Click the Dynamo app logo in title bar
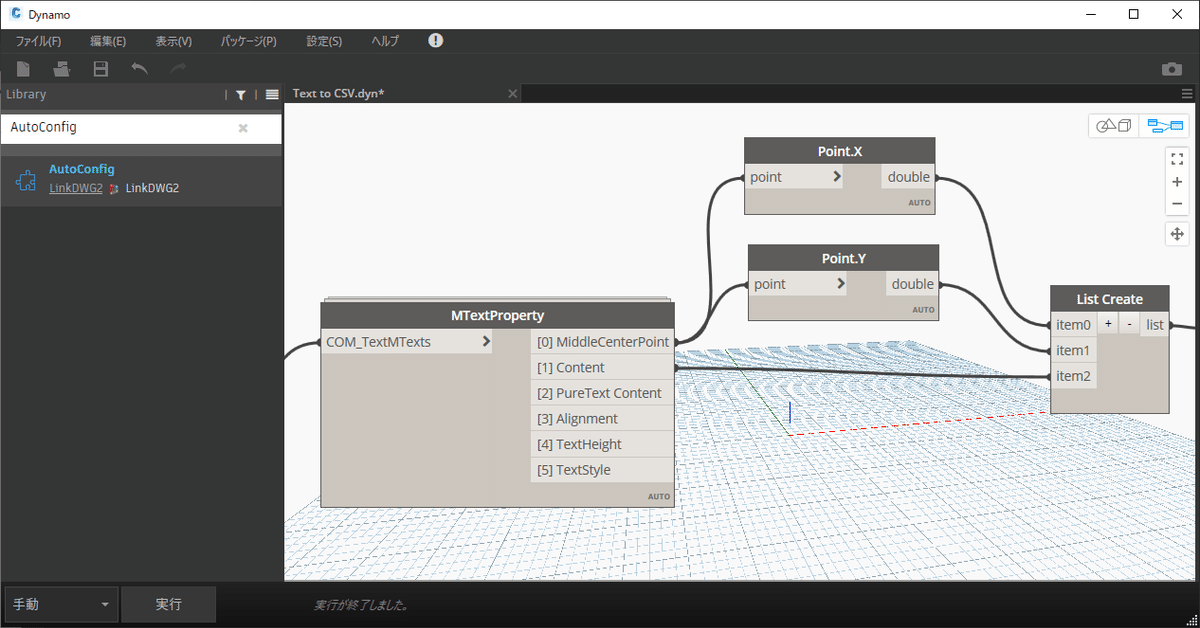The width and height of the screenshot is (1200, 628). click(x=16, y=14)
